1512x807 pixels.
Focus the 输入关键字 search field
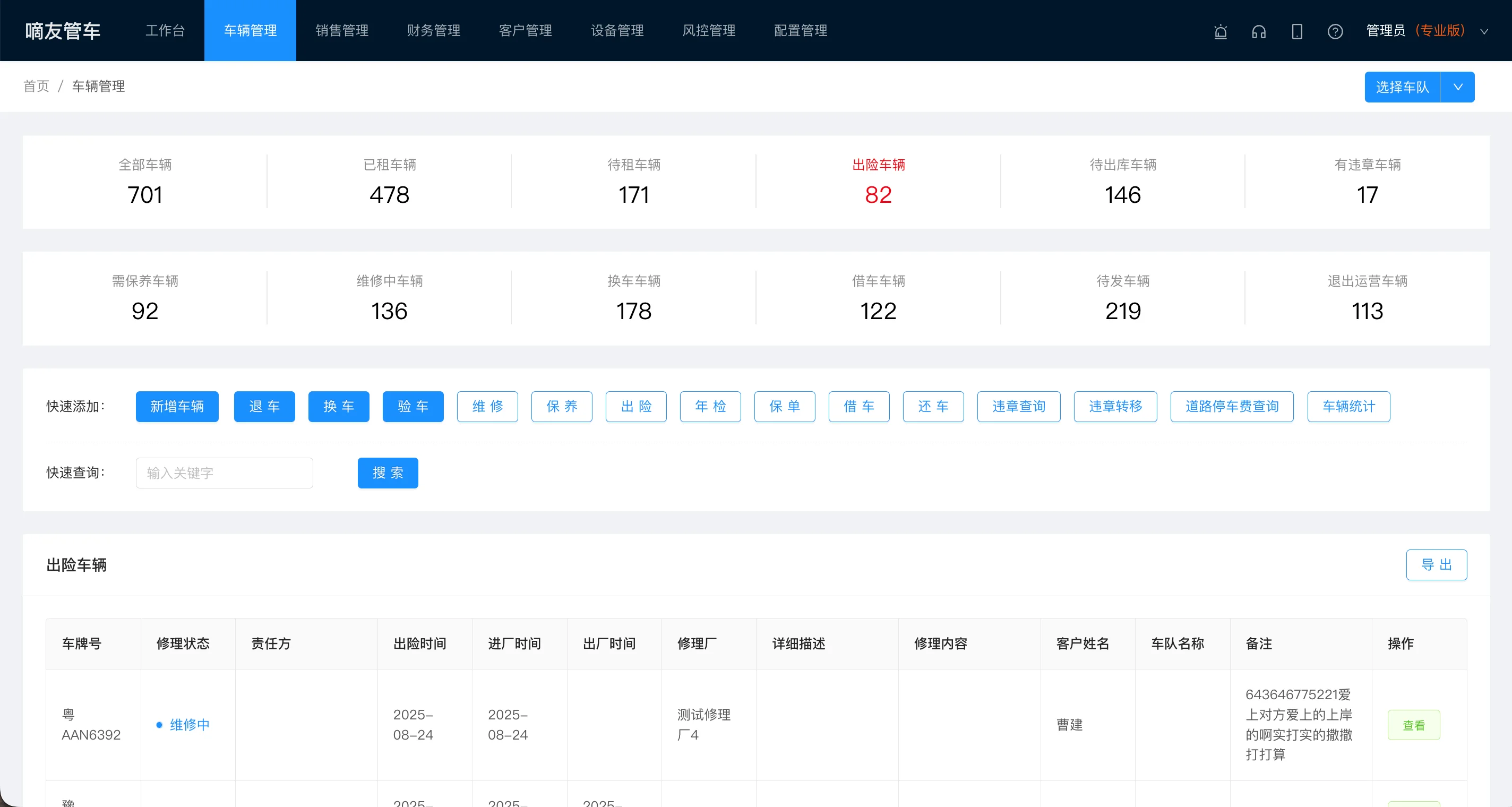pyautogui.click(x=224, y=473)
